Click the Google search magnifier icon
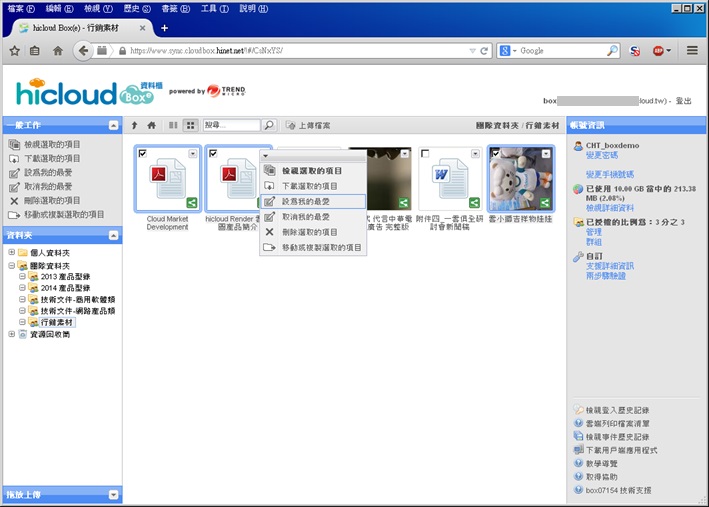This screenshot has width=709, height=507. [x=612, y=51]
